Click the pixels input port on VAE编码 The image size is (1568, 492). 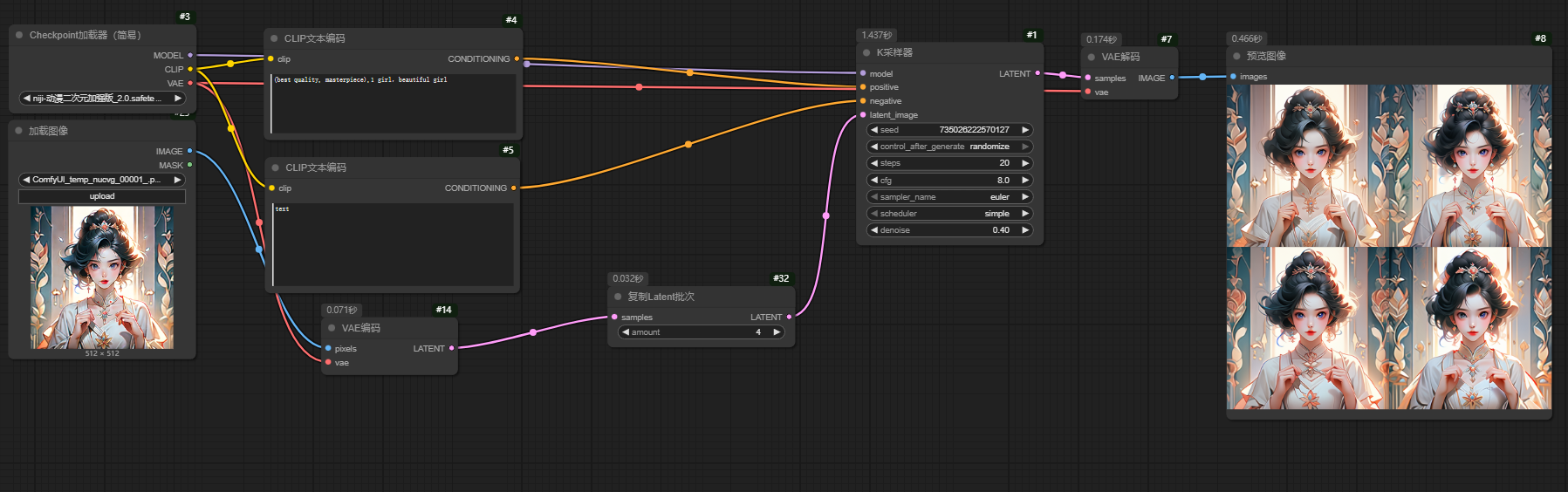coord(328,349)
